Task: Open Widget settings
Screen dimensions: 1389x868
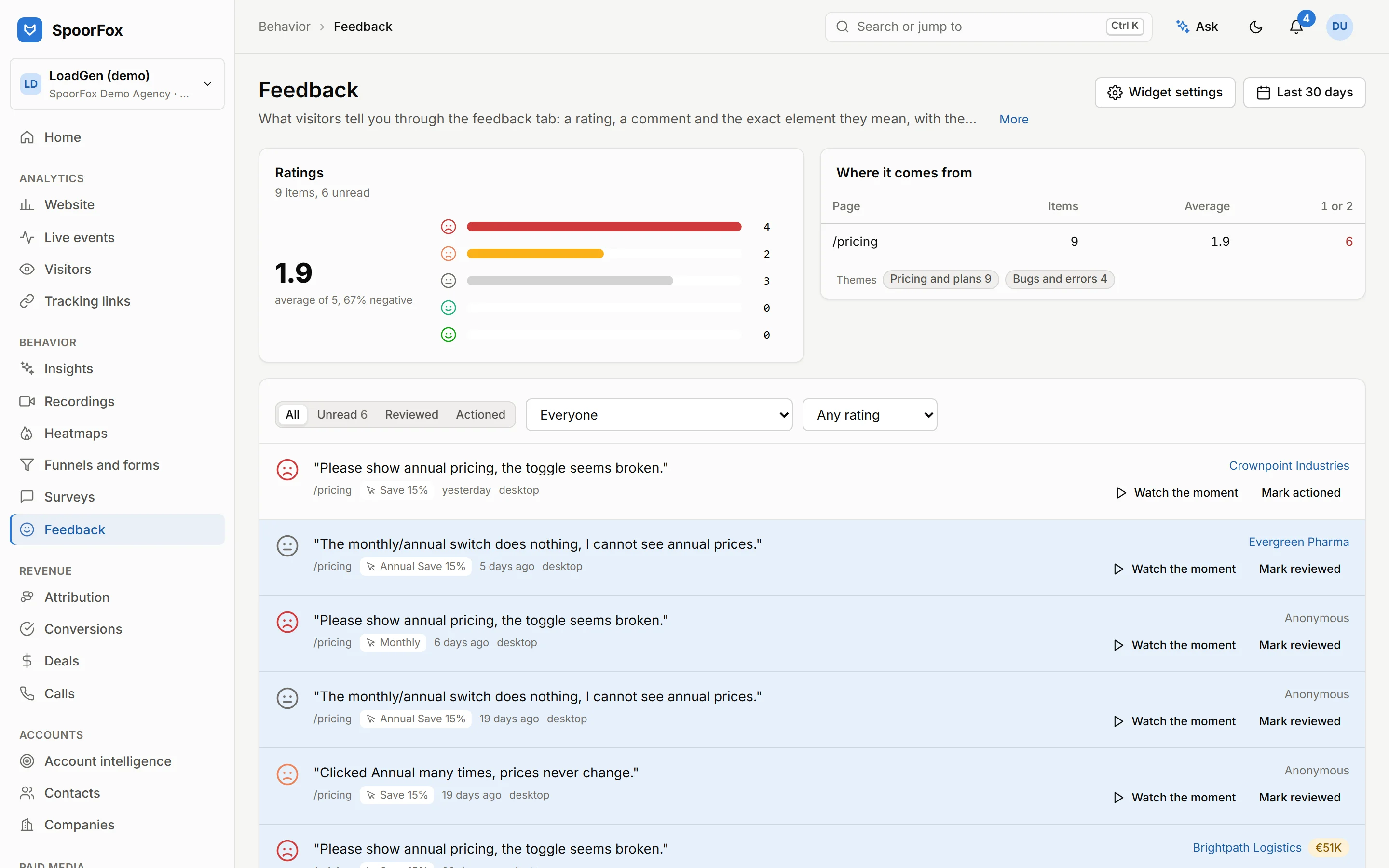Action: 1165,93
